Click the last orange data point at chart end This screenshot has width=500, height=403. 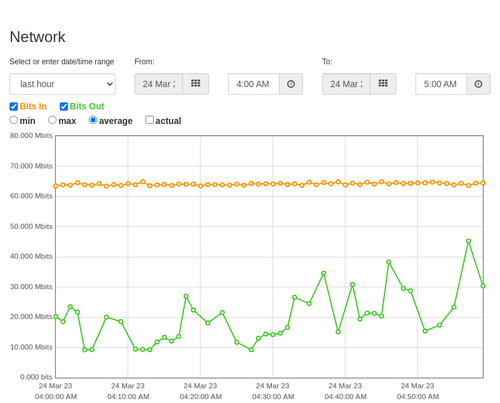[x=483, y=183]
